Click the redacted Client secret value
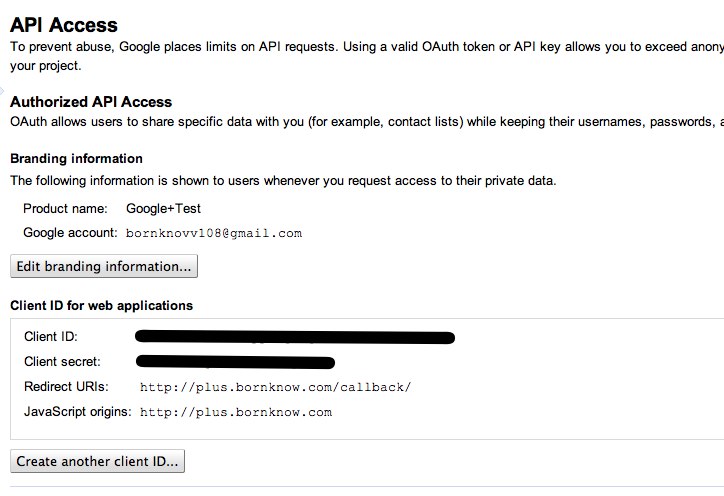The height and width of the screenshot is (496, 724). [235, 361]
